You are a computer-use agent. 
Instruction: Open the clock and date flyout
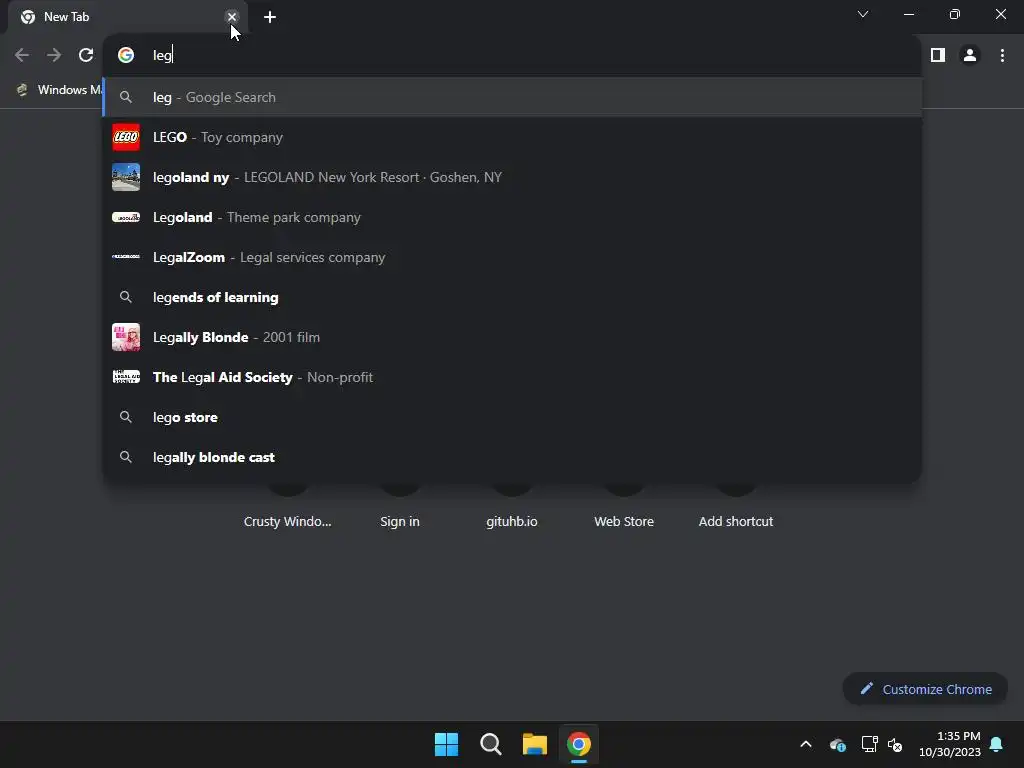(x=950, y=744)
